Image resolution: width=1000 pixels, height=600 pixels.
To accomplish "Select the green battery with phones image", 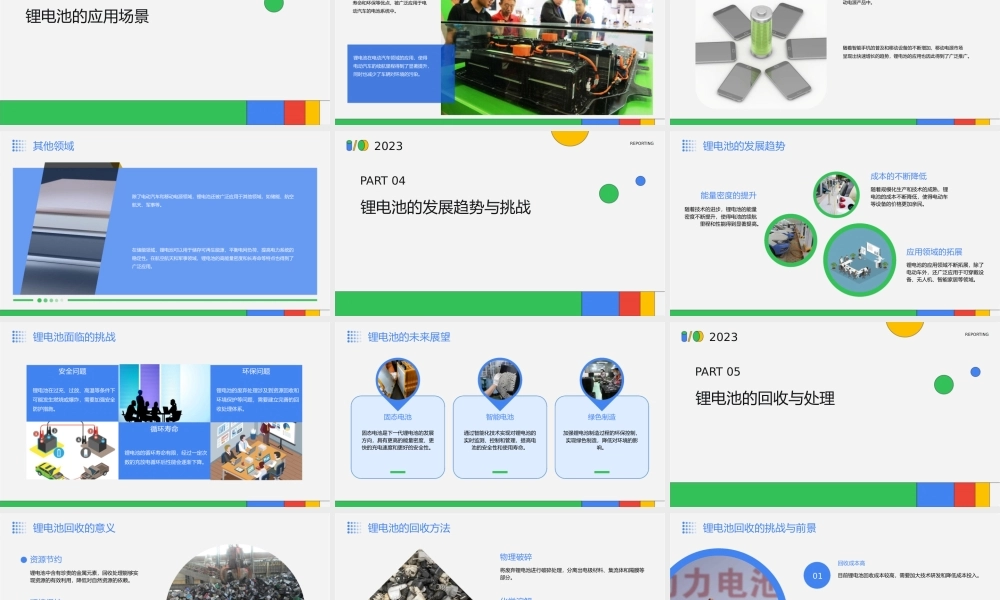I will click(761, 50).
